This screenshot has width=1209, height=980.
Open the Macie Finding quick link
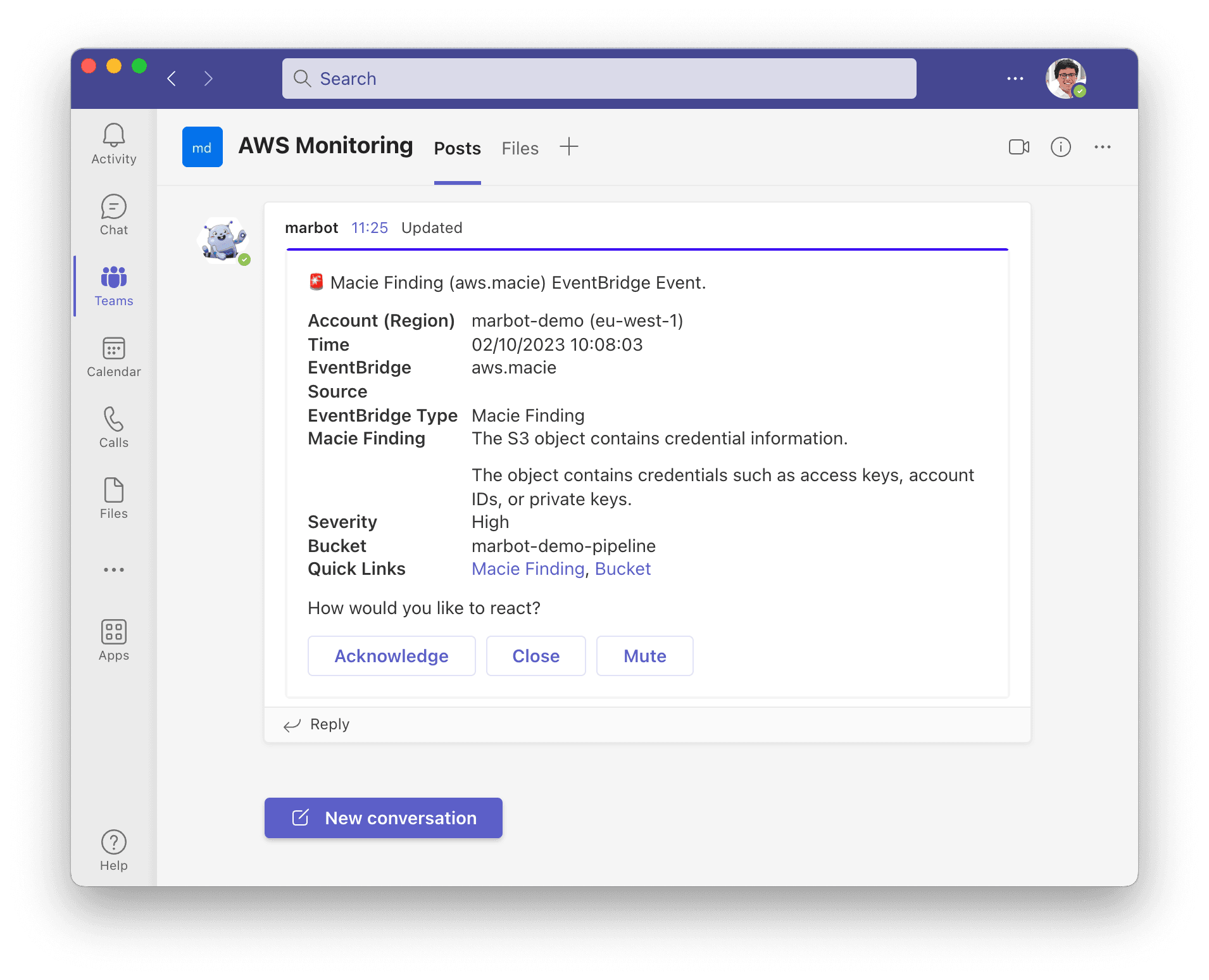528,569
